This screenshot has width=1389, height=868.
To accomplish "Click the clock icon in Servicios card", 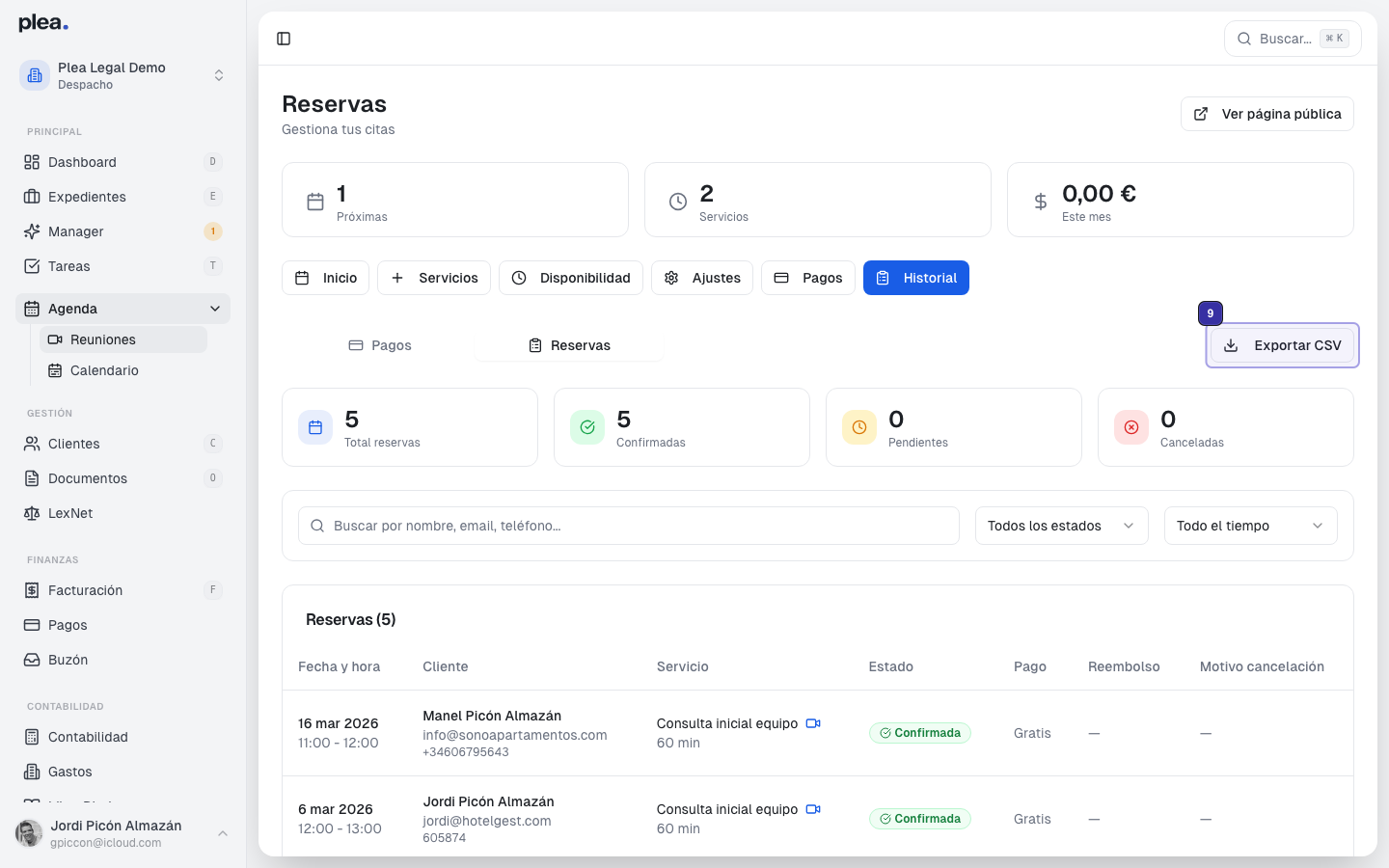I will coord(678,202).
